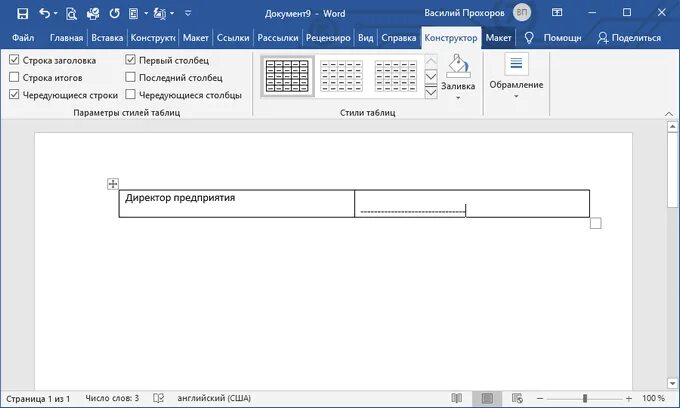Select the third dashed table style thumbnail

pos(396,76)
